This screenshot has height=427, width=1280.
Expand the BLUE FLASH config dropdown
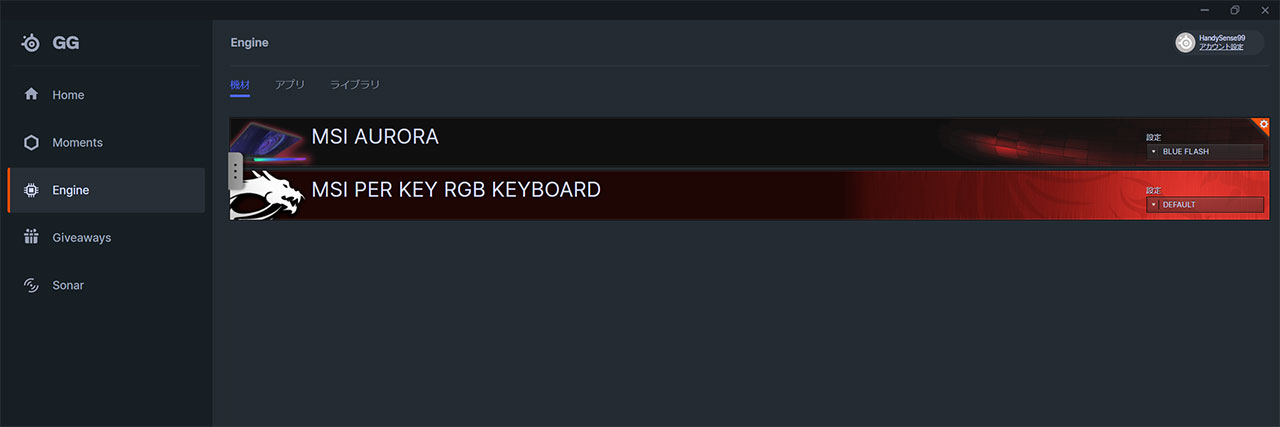(1204, 152)
